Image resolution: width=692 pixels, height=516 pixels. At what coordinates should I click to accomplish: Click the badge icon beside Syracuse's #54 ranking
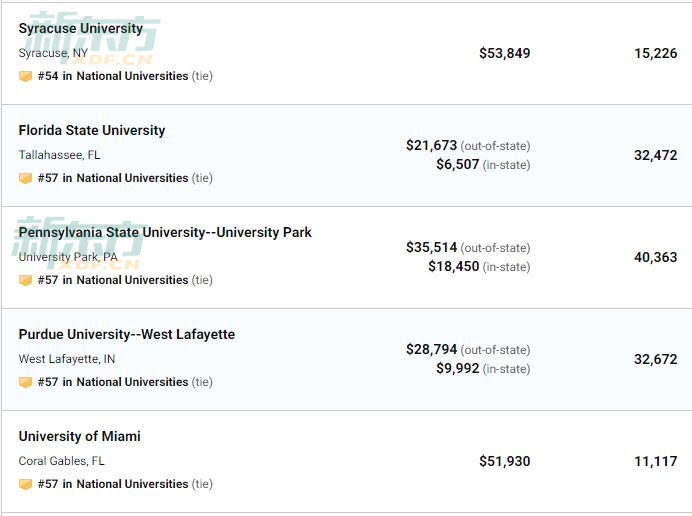pos(25,76)
